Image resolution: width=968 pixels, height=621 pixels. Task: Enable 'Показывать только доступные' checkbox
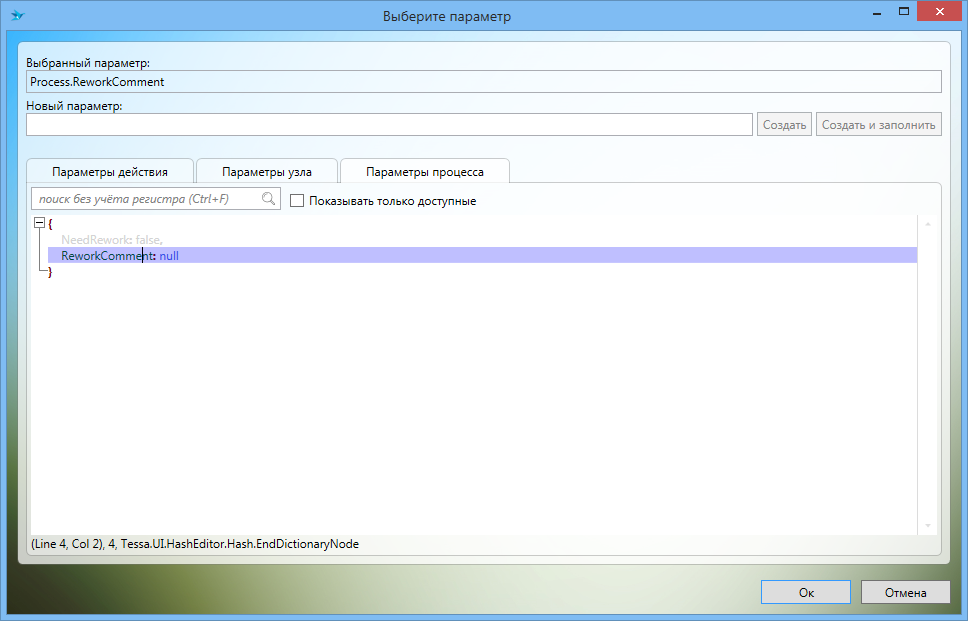click(297, 201)
